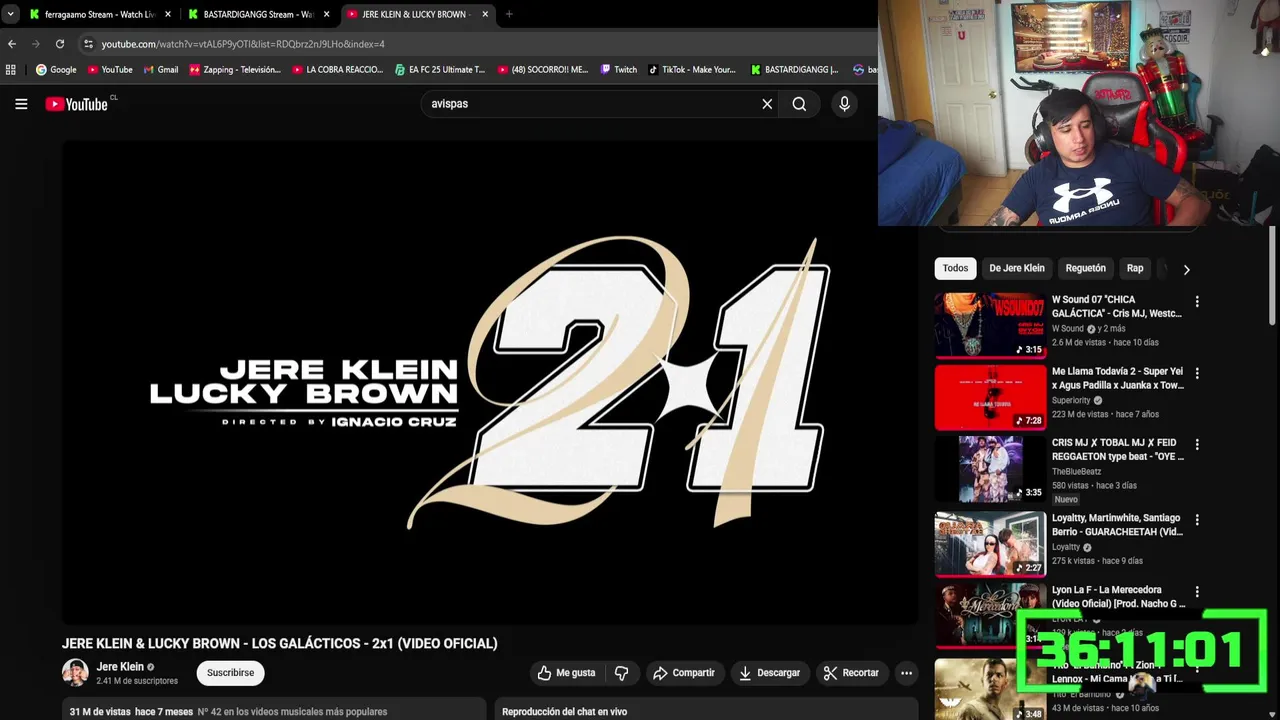
Task: Open the TikTok - Make Your... bookmark
Action: tap(691, 70)
